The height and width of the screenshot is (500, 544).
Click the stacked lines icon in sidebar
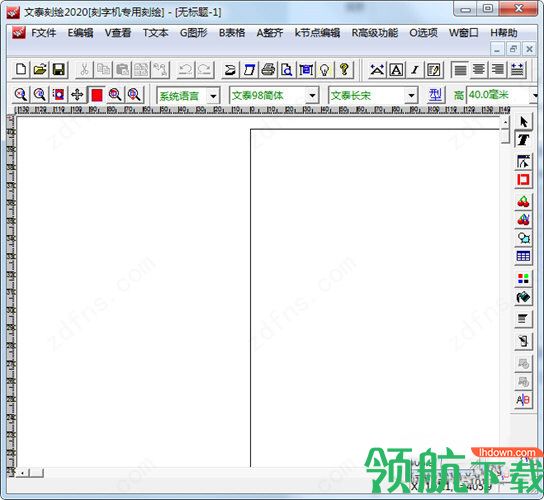(x=523, y=319)
